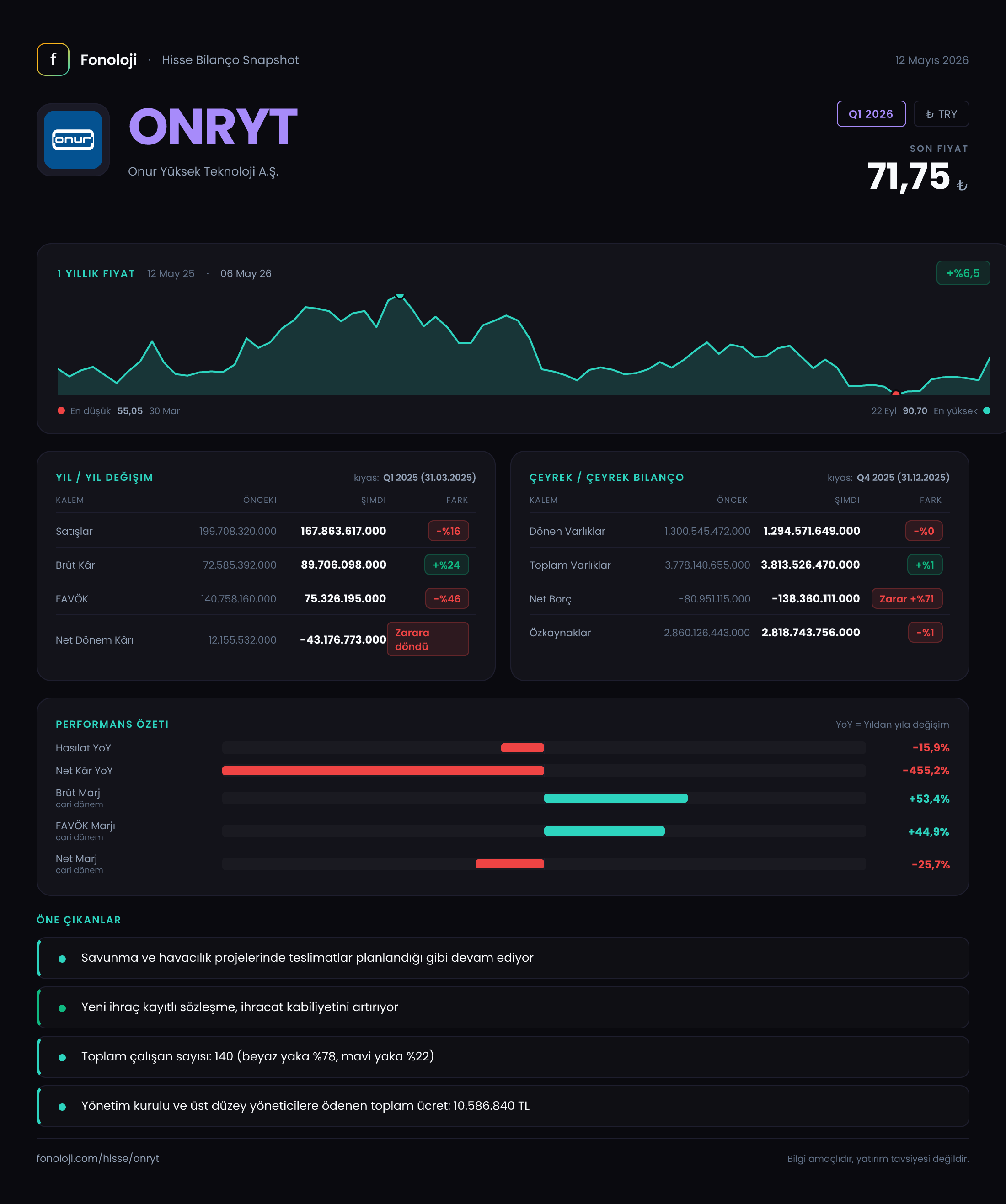This screenshot has width=1006, height=1204.
Task: Click the FAVÖK Marjı teal bar
Action: (604, 831)
